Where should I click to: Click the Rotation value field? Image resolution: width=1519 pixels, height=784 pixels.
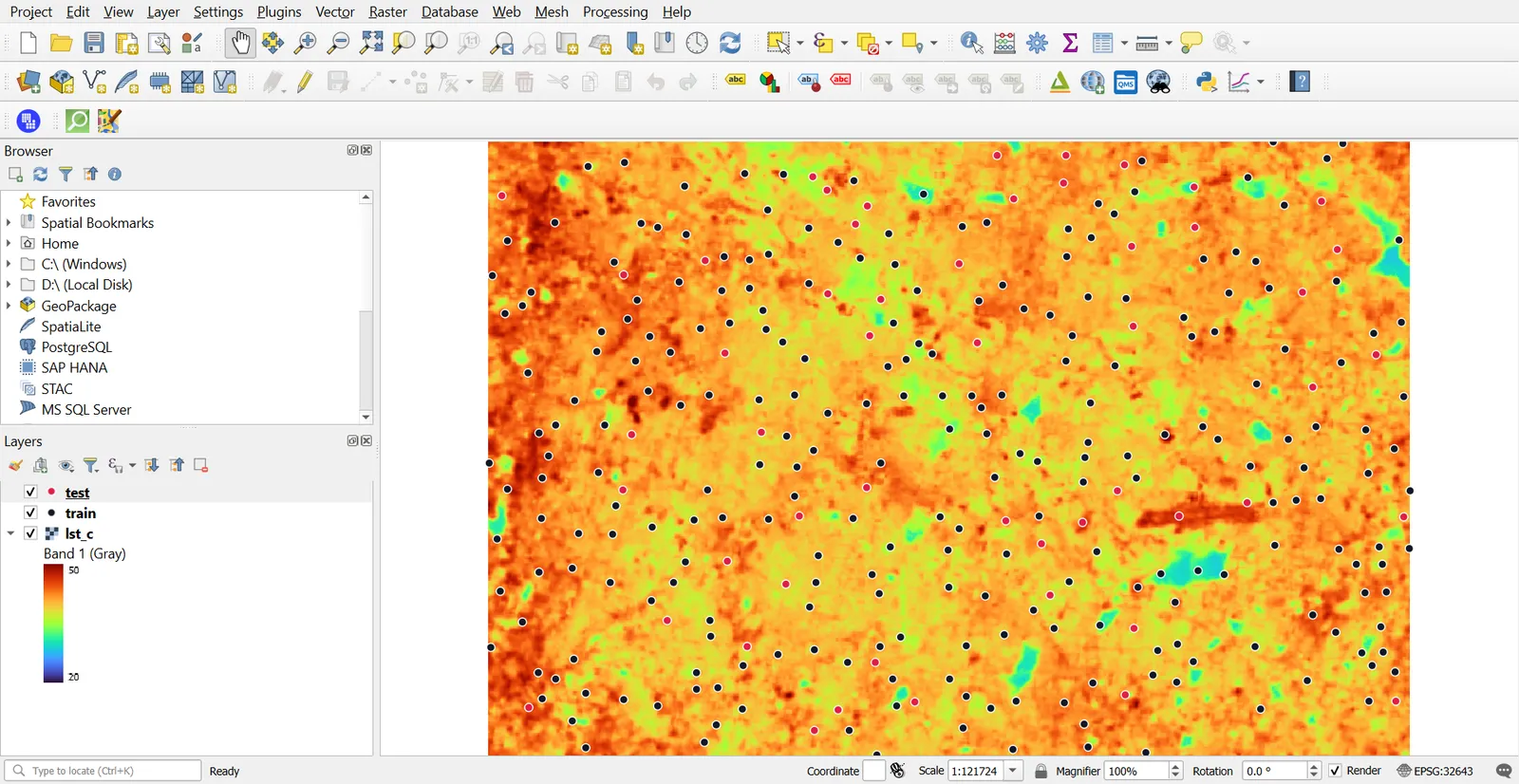(x=1274, y=771)
